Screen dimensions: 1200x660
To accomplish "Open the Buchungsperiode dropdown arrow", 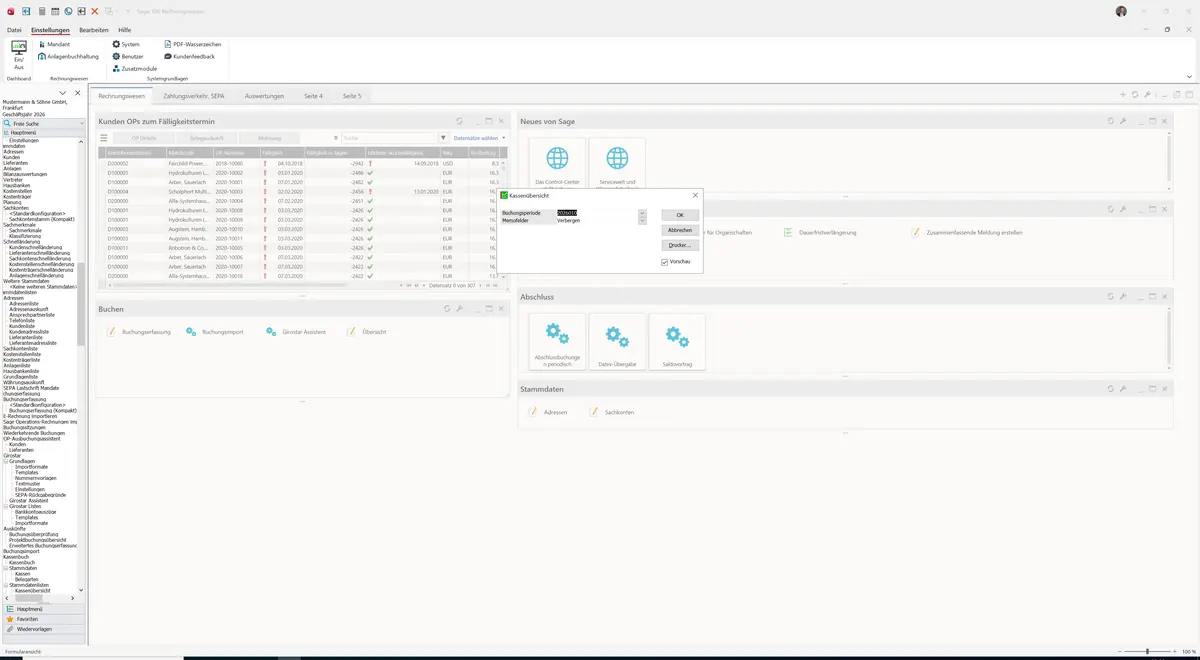I will tap(642, 213).
